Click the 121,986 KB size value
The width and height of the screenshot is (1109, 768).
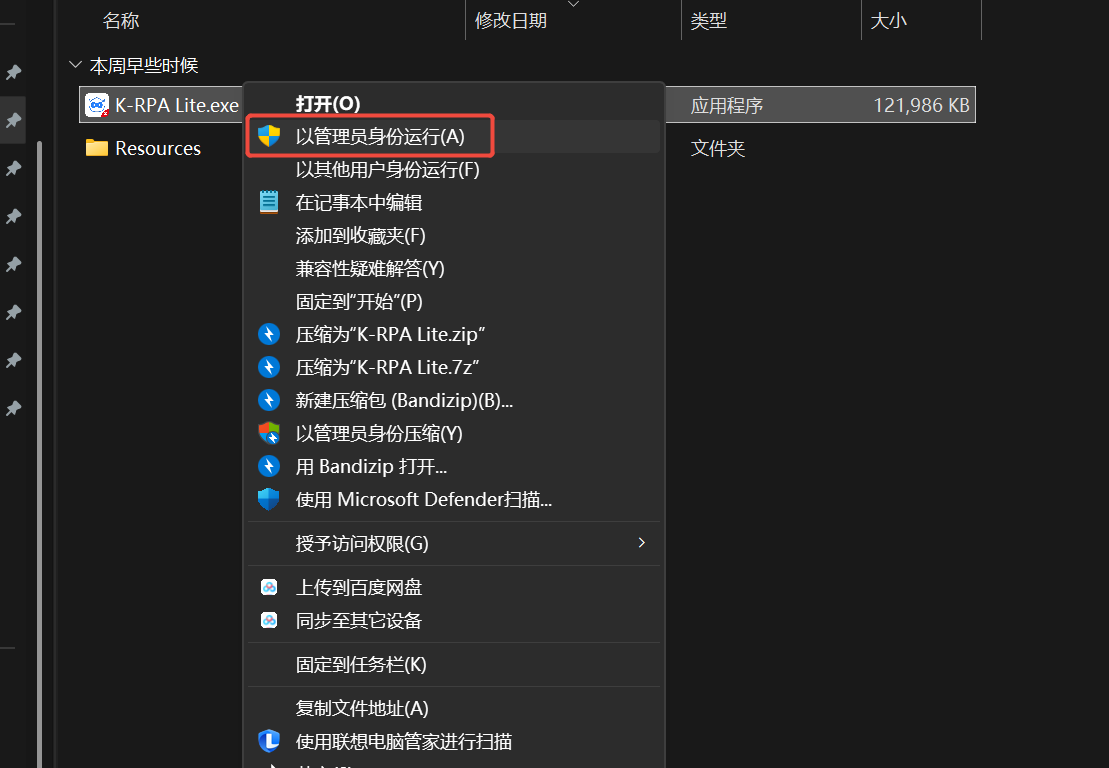click(921, 105)
